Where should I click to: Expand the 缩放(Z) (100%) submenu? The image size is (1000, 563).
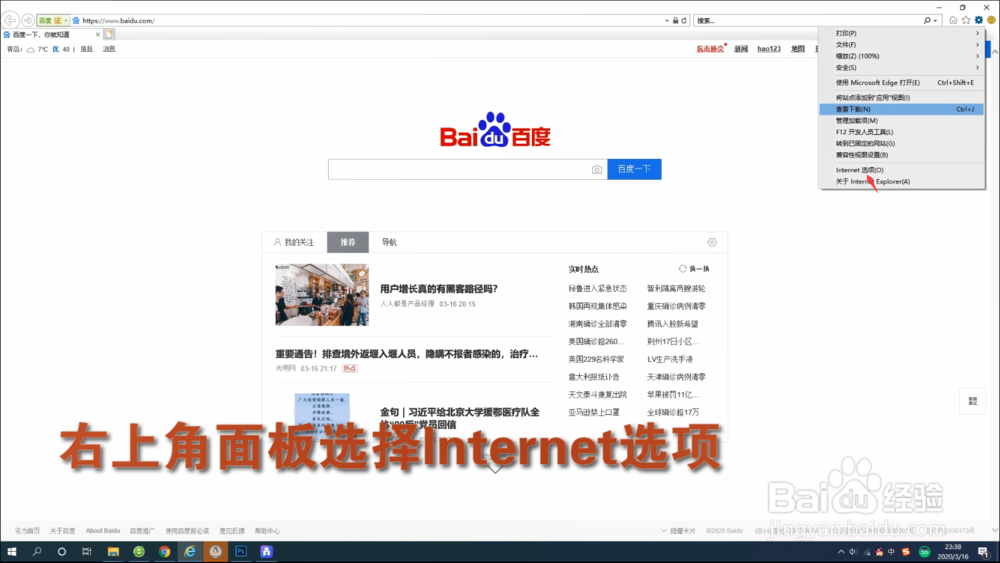[x=902, y=56]
